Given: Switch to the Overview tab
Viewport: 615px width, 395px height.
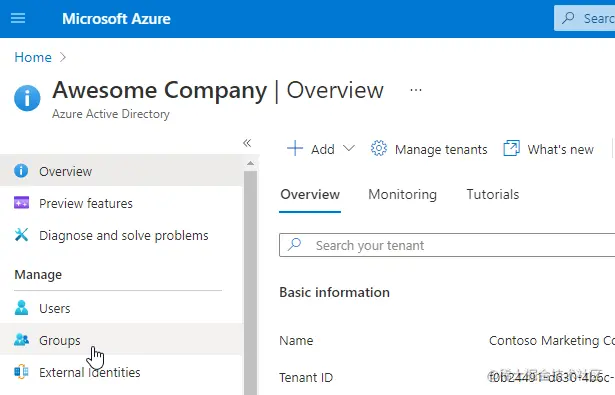Looking at the screenshot, I should (x=310, y=195).
